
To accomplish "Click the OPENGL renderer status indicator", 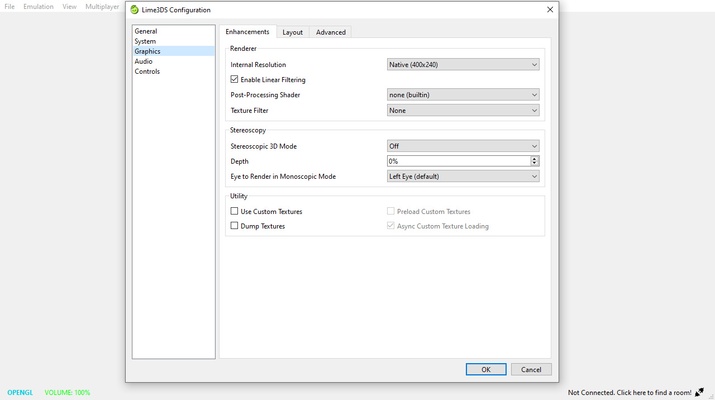I will coord(20,392).
